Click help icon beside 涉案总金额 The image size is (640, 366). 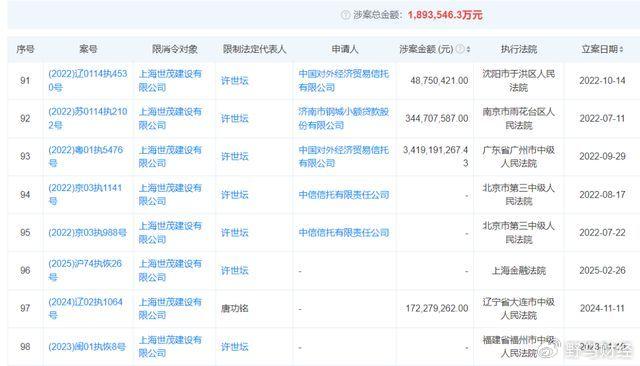345,15
